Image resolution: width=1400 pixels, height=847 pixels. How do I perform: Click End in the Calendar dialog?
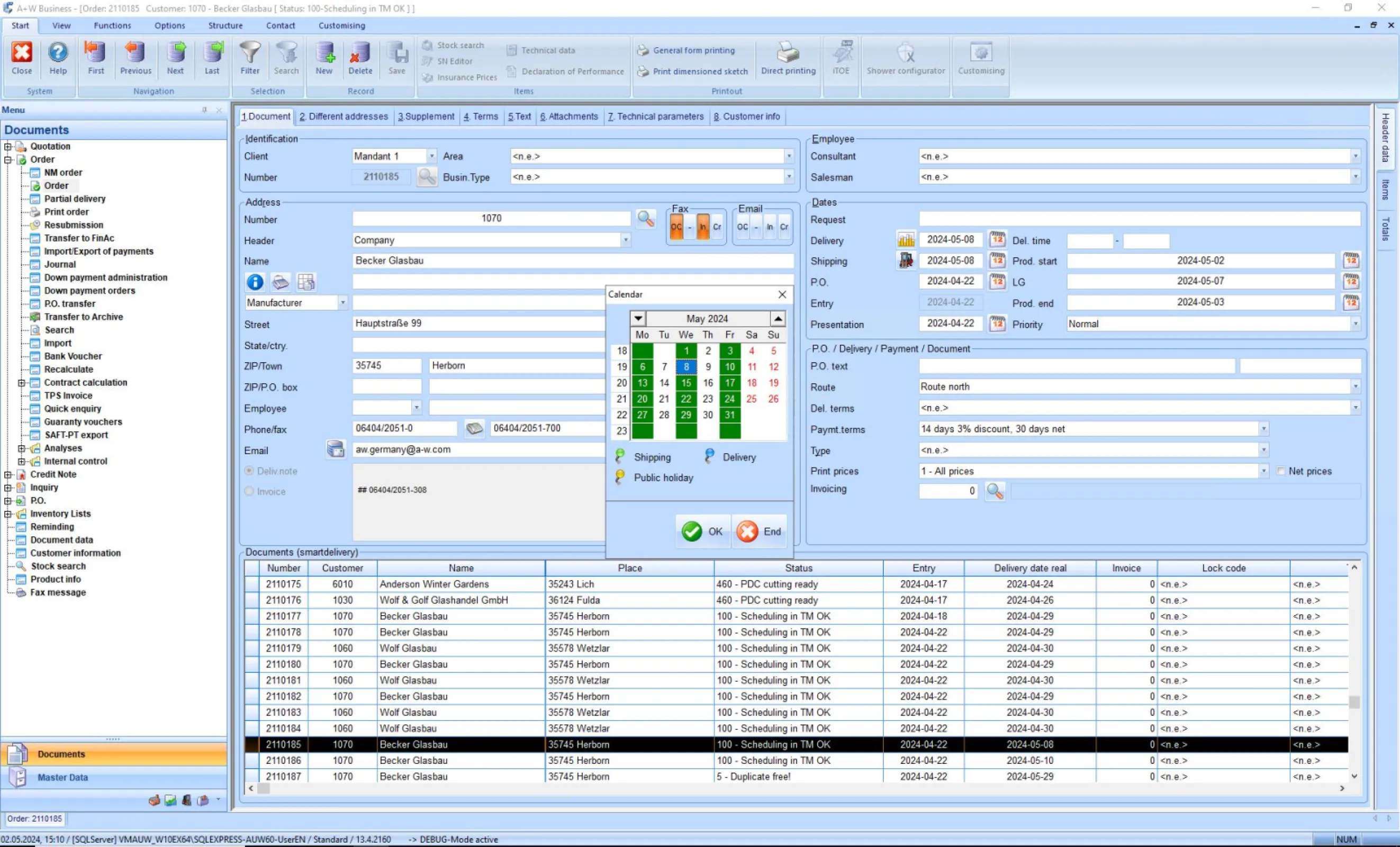click(x=760, y=531)
